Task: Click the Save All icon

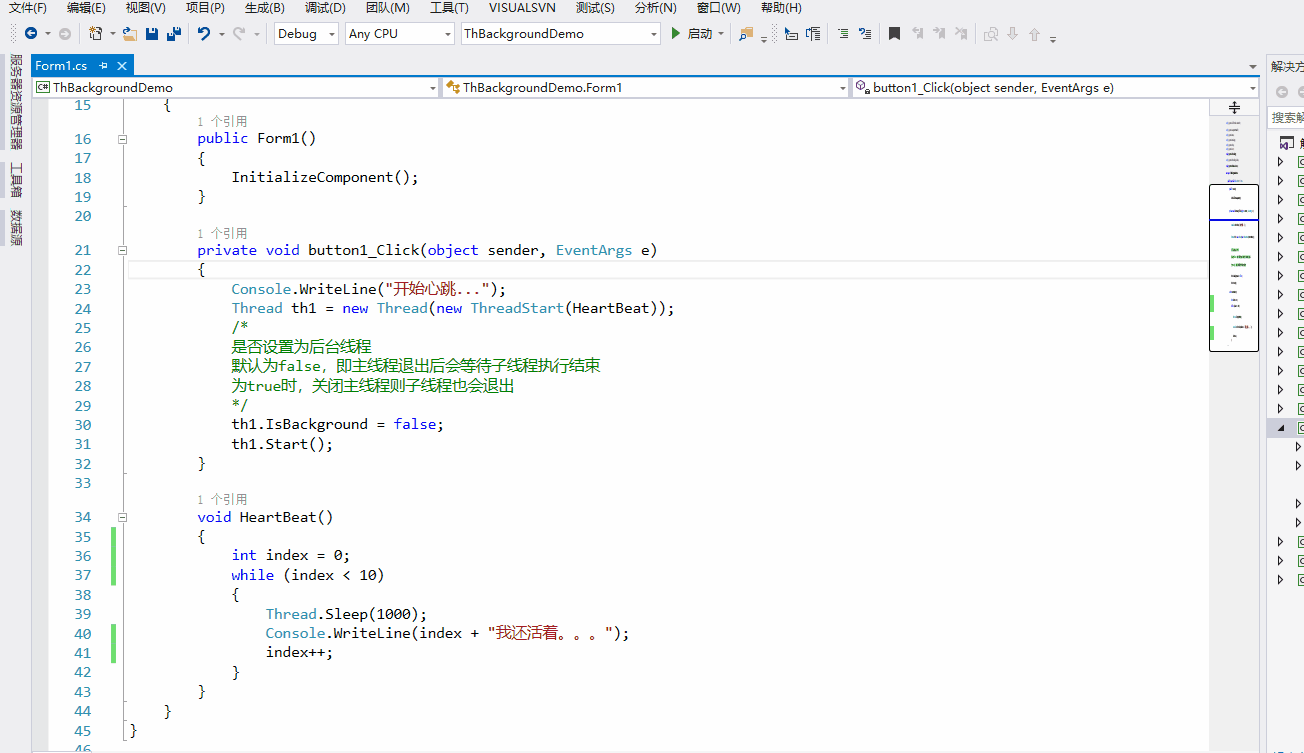Action: [x=174, y=34]
